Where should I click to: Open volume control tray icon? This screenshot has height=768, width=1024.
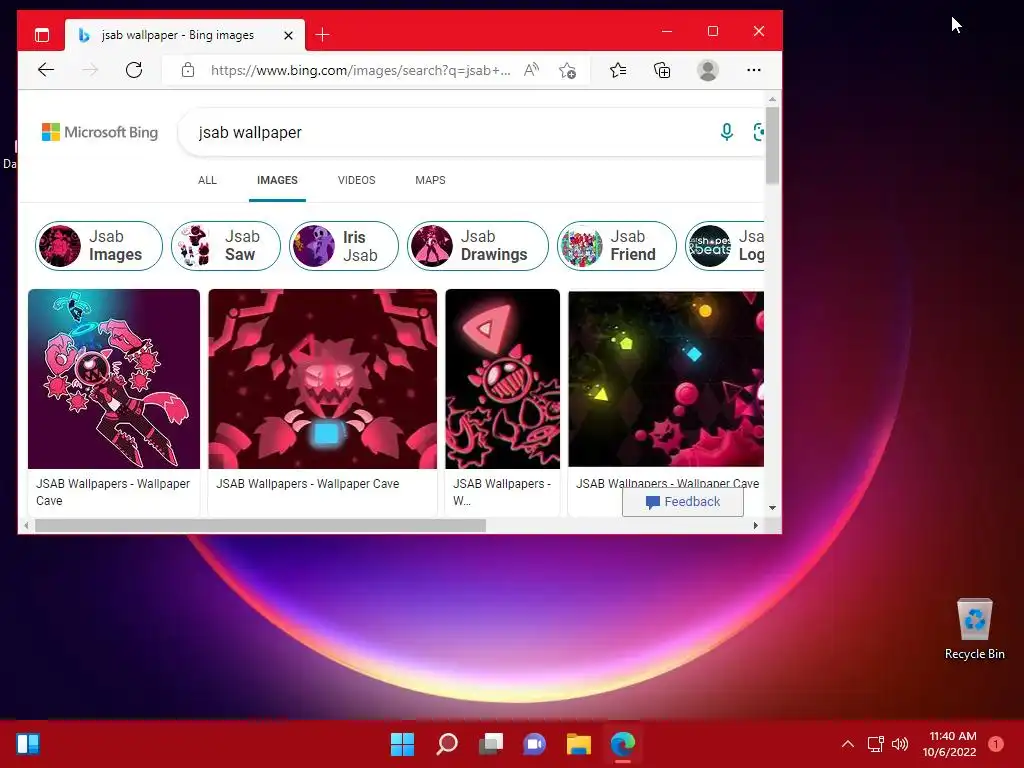coord(900,744)
